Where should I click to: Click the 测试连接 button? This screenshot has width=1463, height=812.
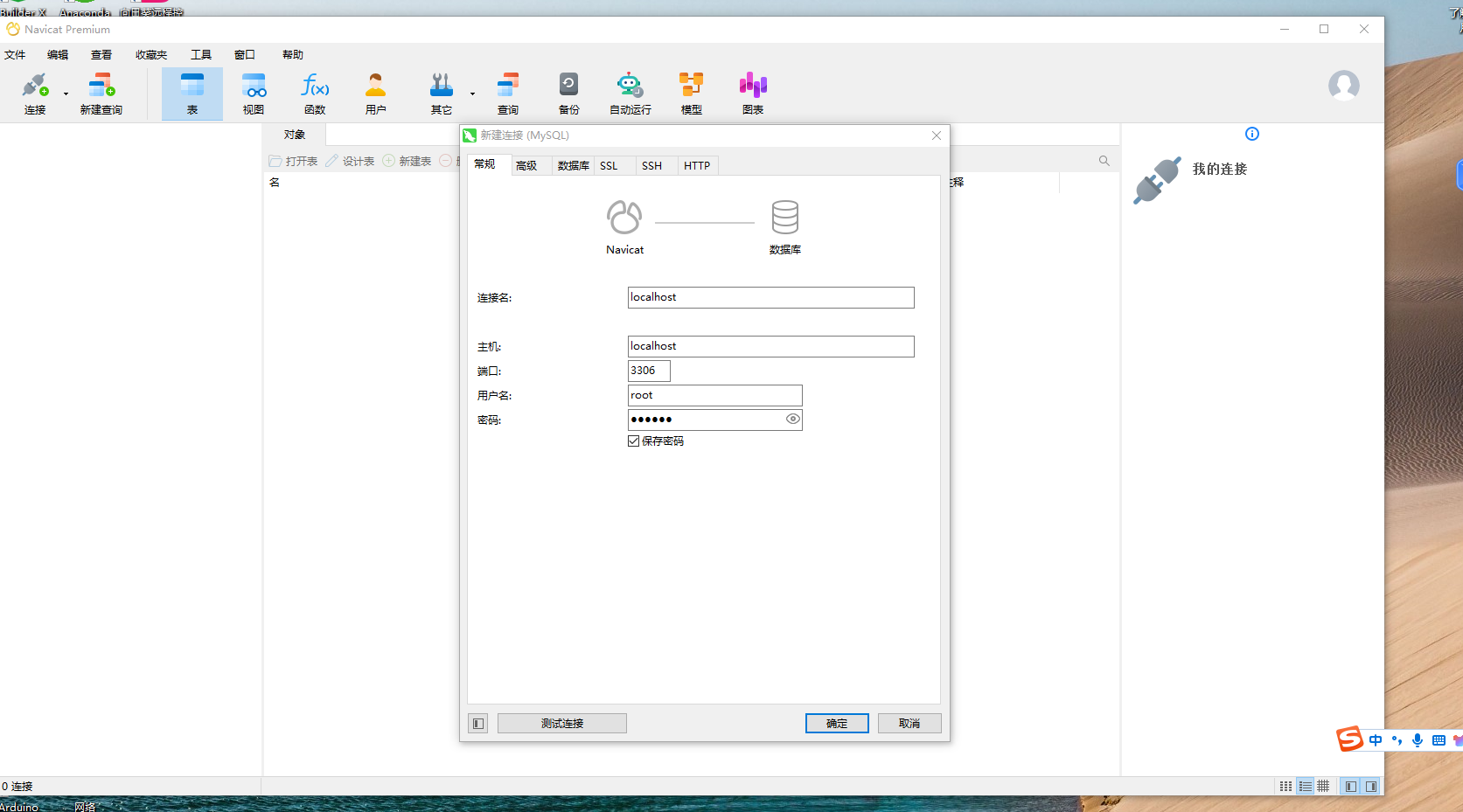point(562,724)
